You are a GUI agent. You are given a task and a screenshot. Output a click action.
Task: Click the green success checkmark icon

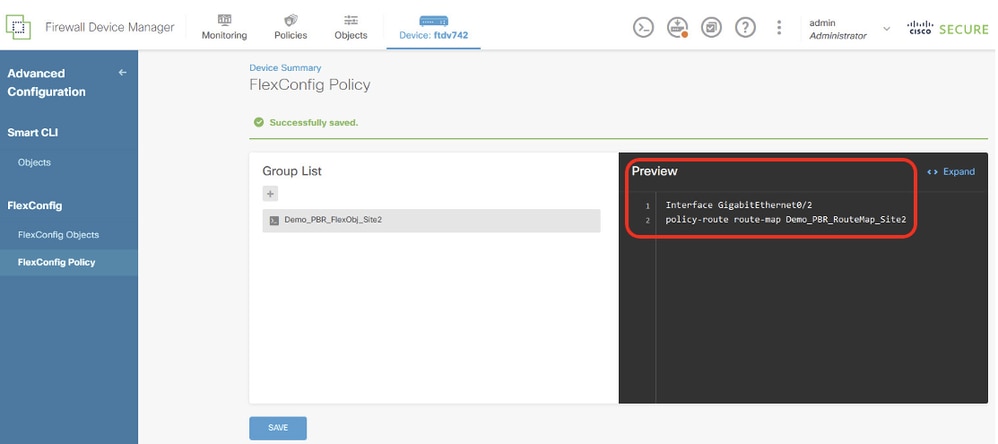pyautogui.click(x=258, y=122)
